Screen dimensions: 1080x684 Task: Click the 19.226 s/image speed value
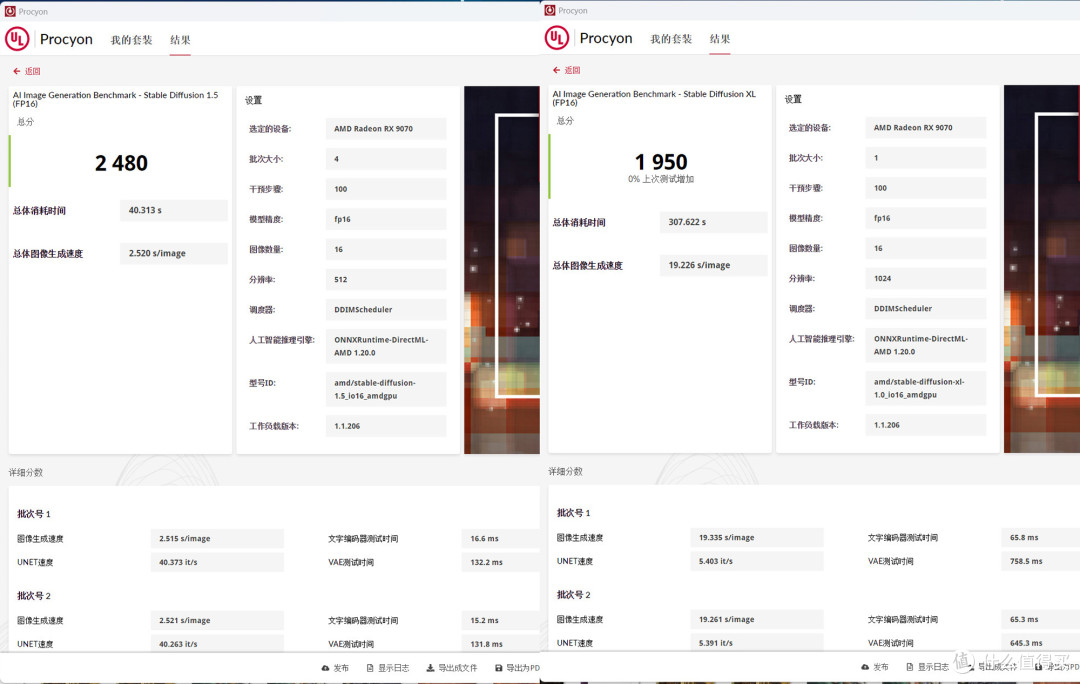click(714, 265)
